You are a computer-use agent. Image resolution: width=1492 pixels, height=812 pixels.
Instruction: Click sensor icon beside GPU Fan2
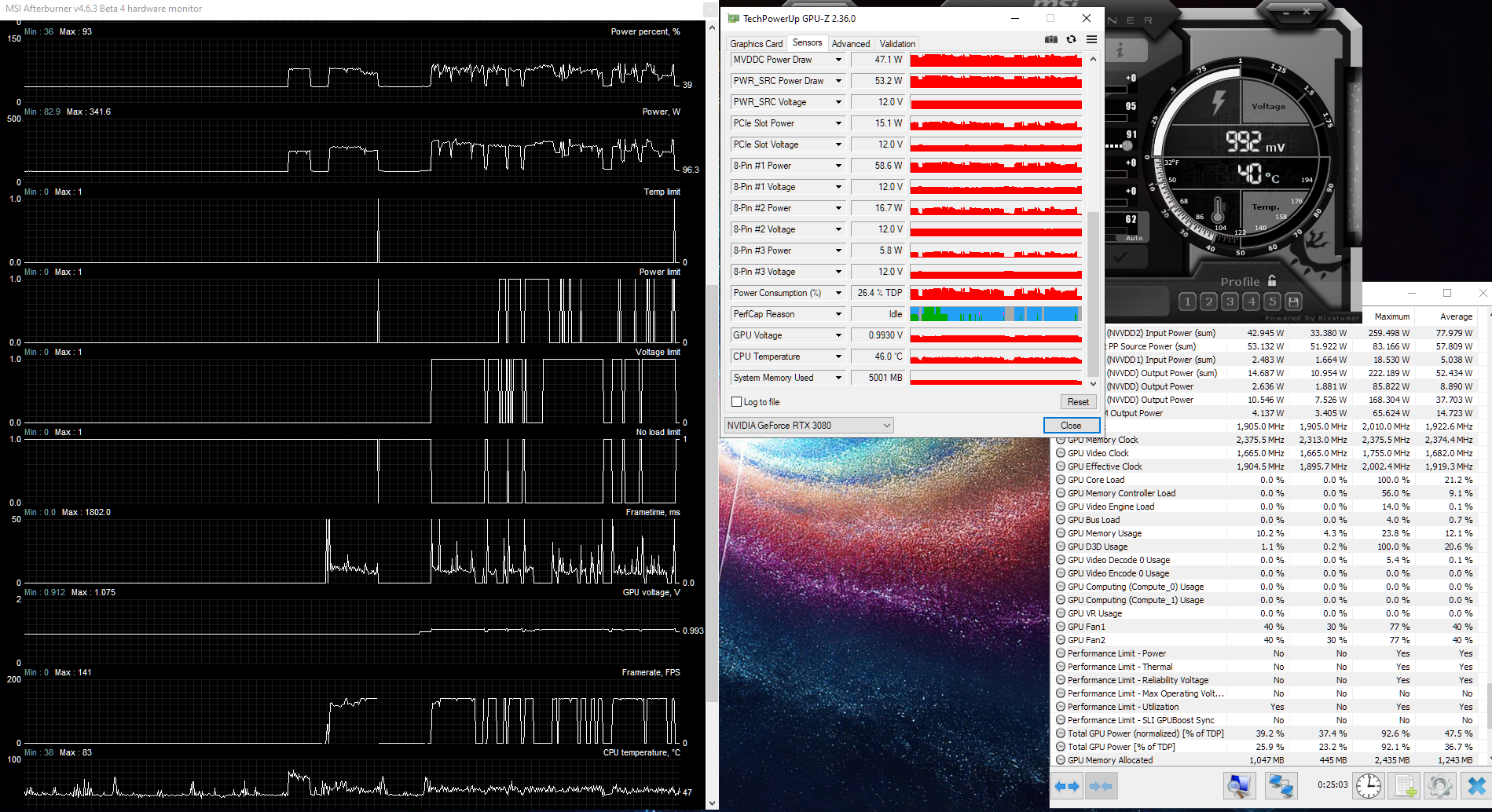(1061, 640)
